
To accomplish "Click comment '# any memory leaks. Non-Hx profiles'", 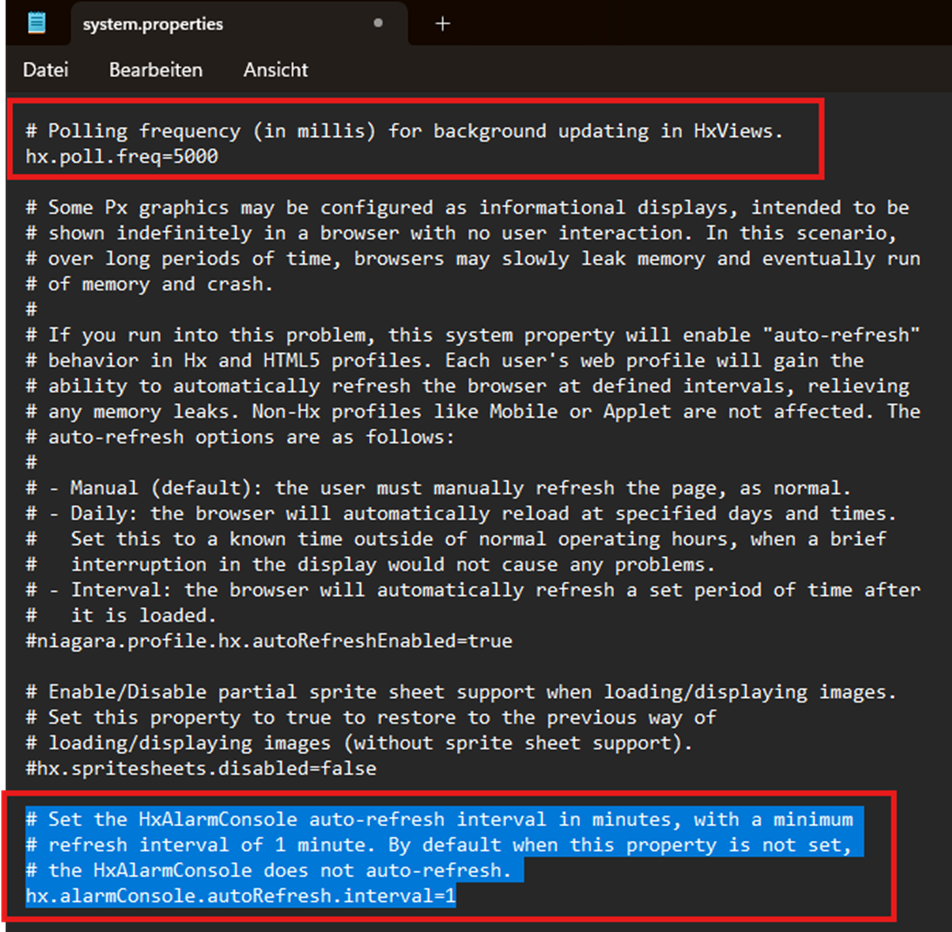I will point(223,412).
